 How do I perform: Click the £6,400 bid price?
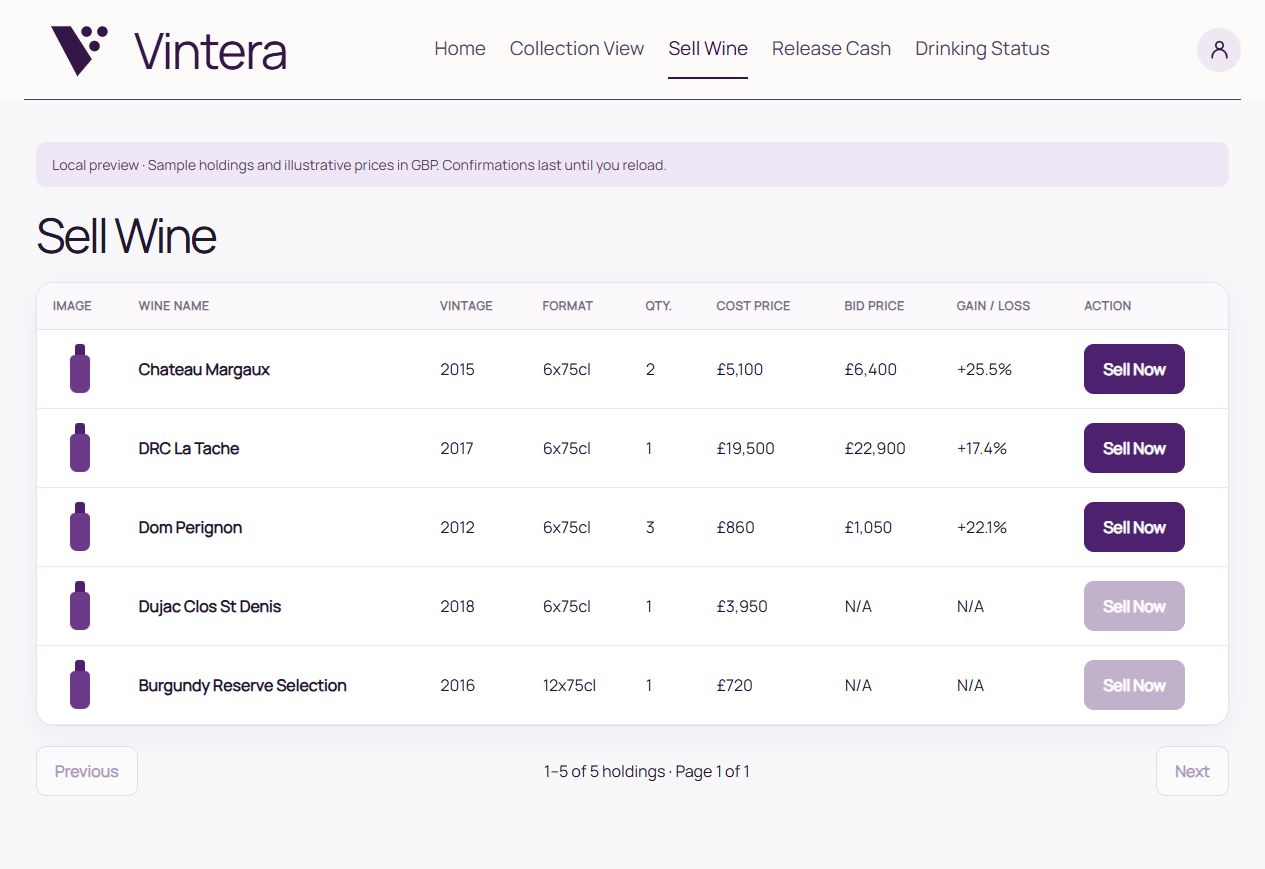[870, 369]
